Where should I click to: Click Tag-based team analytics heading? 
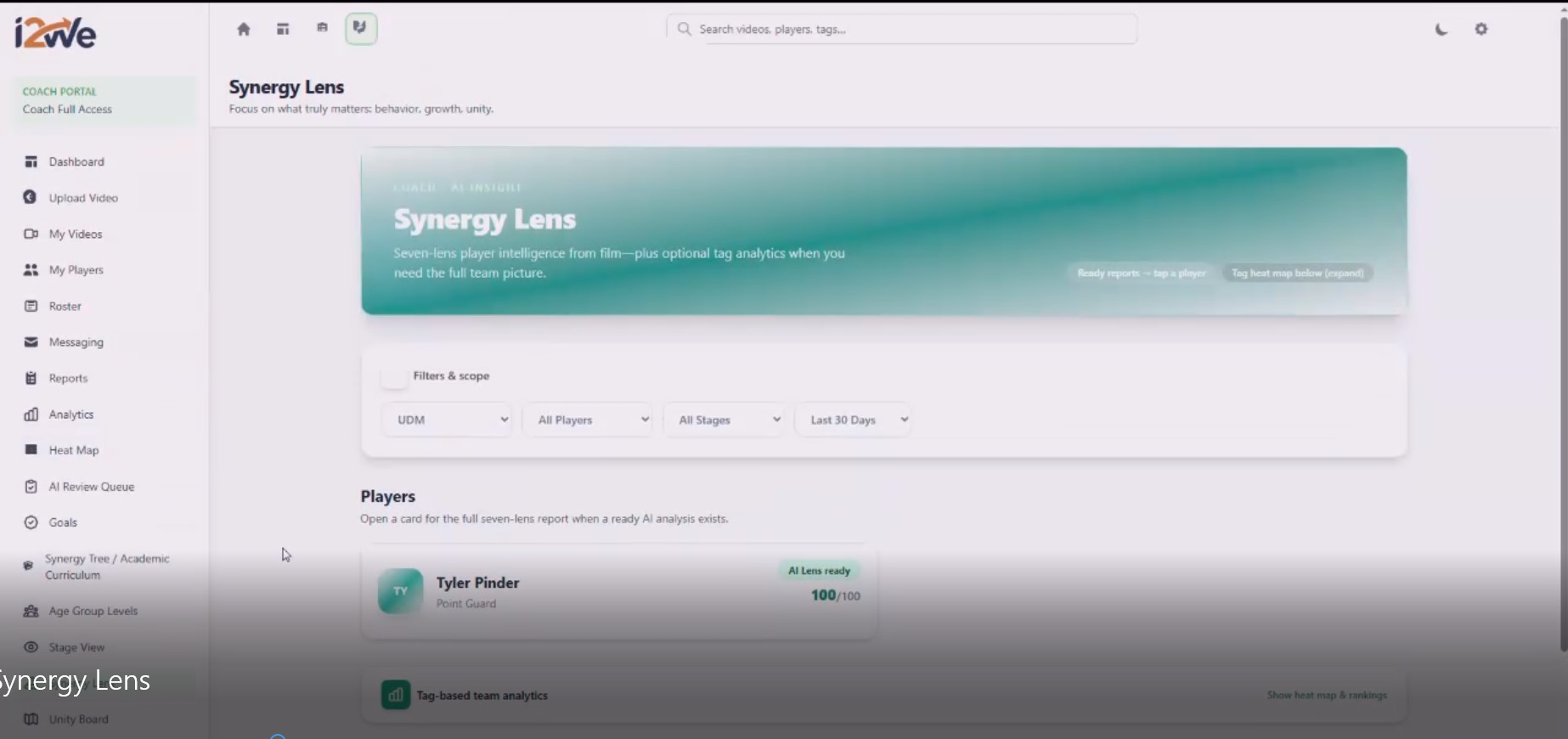(482, 695)
